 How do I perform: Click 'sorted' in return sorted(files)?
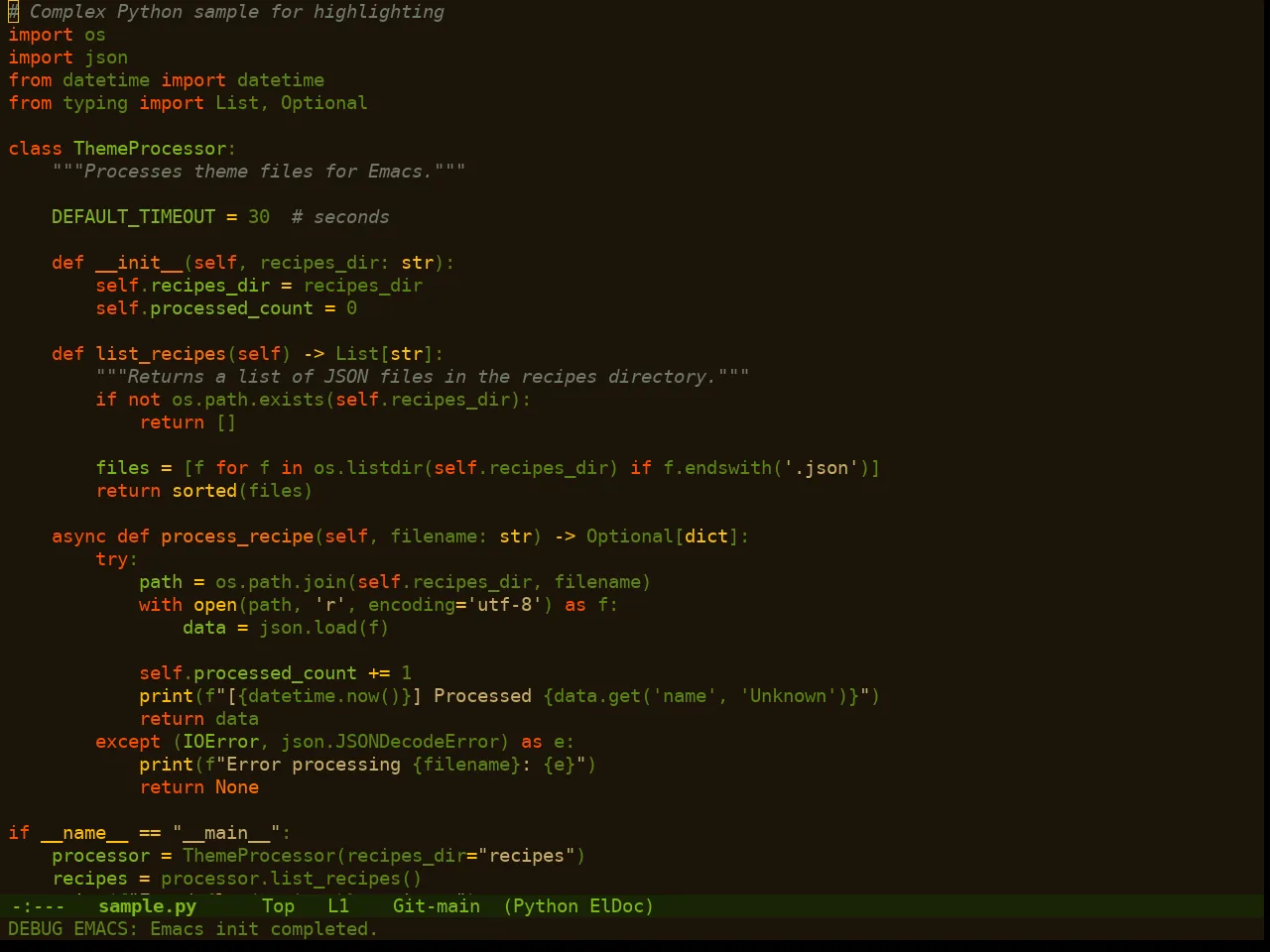(204, 491)
